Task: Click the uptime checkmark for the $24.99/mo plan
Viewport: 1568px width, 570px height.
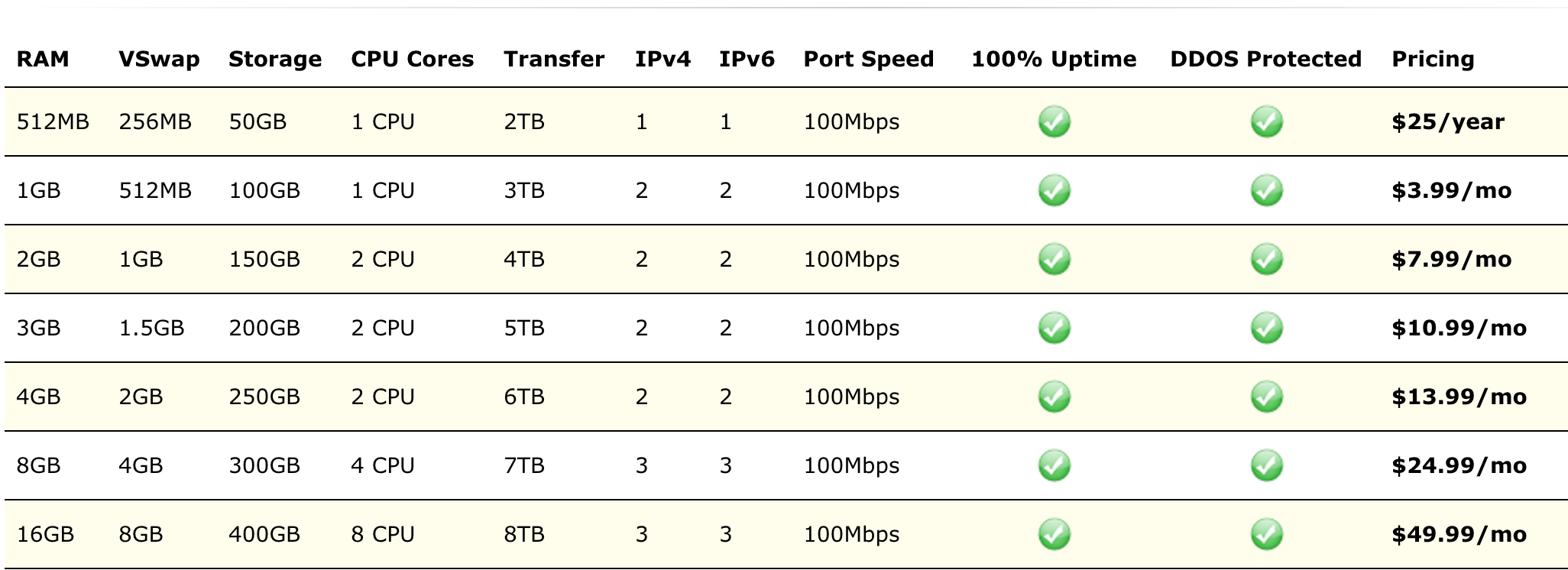Action: pyautogui.click(x=1054, y=465)
